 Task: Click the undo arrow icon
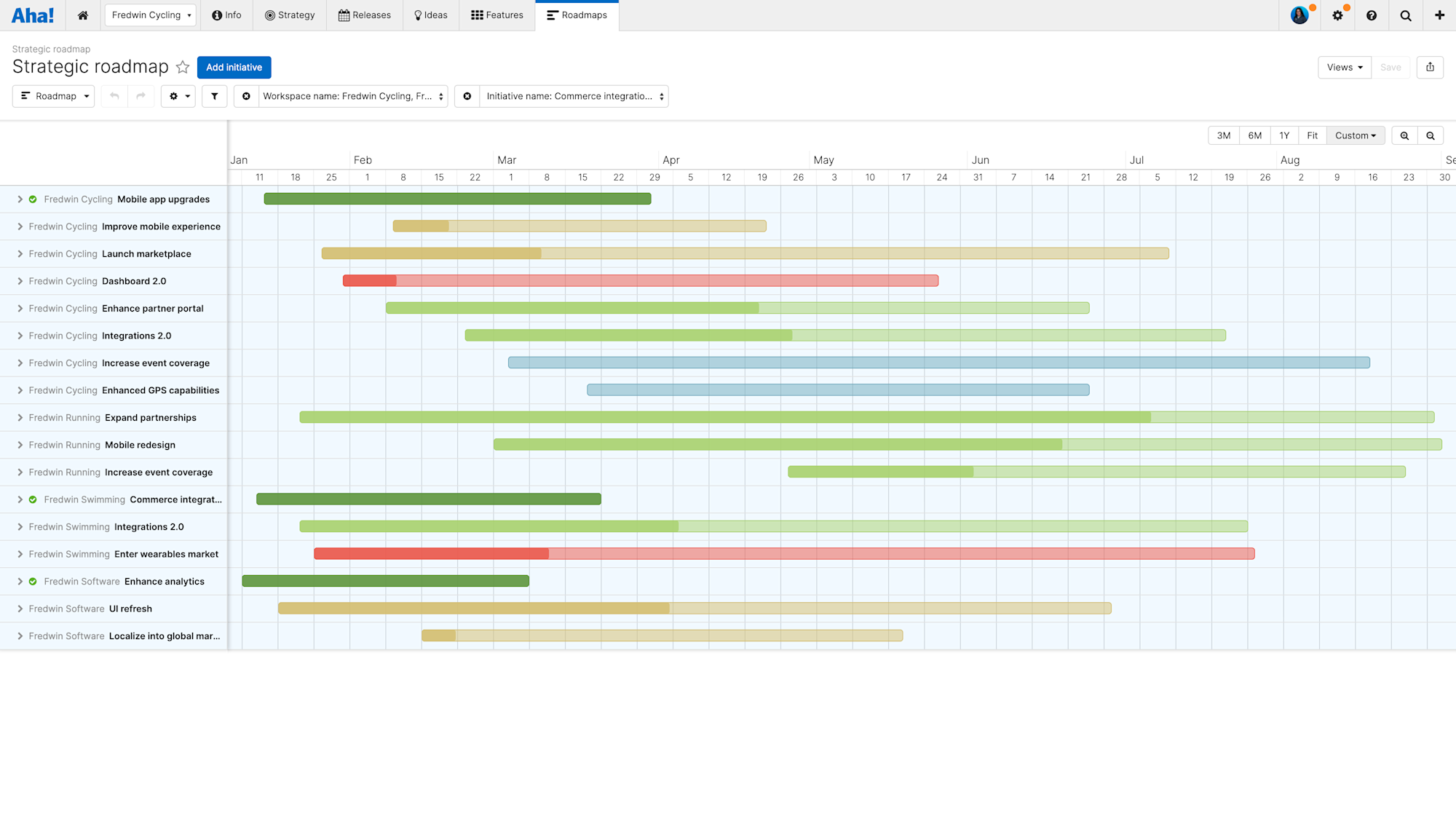[x=114, y=96]
